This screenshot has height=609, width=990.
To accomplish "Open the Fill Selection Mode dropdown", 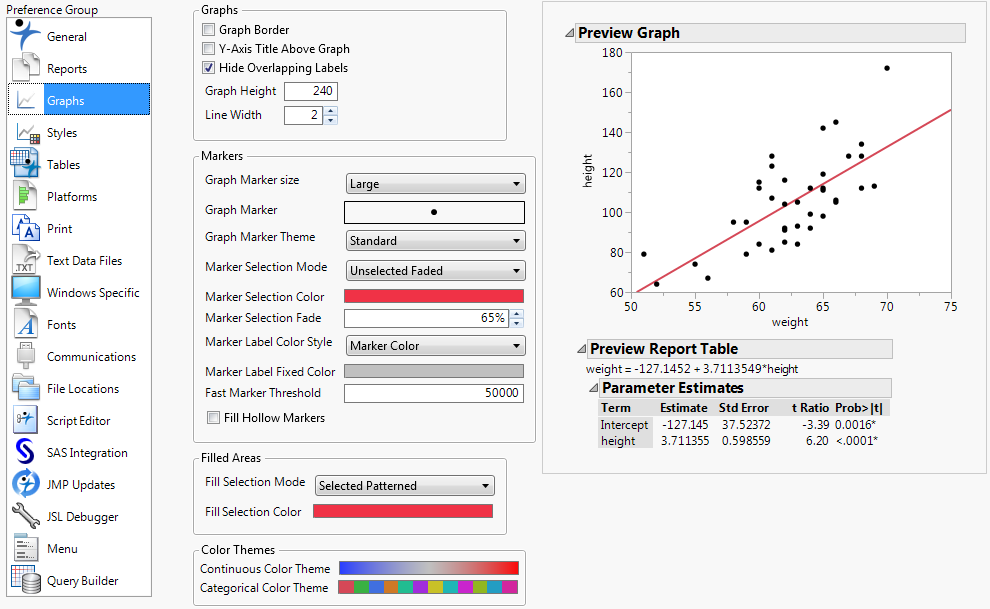I will [x=405, y=485].
